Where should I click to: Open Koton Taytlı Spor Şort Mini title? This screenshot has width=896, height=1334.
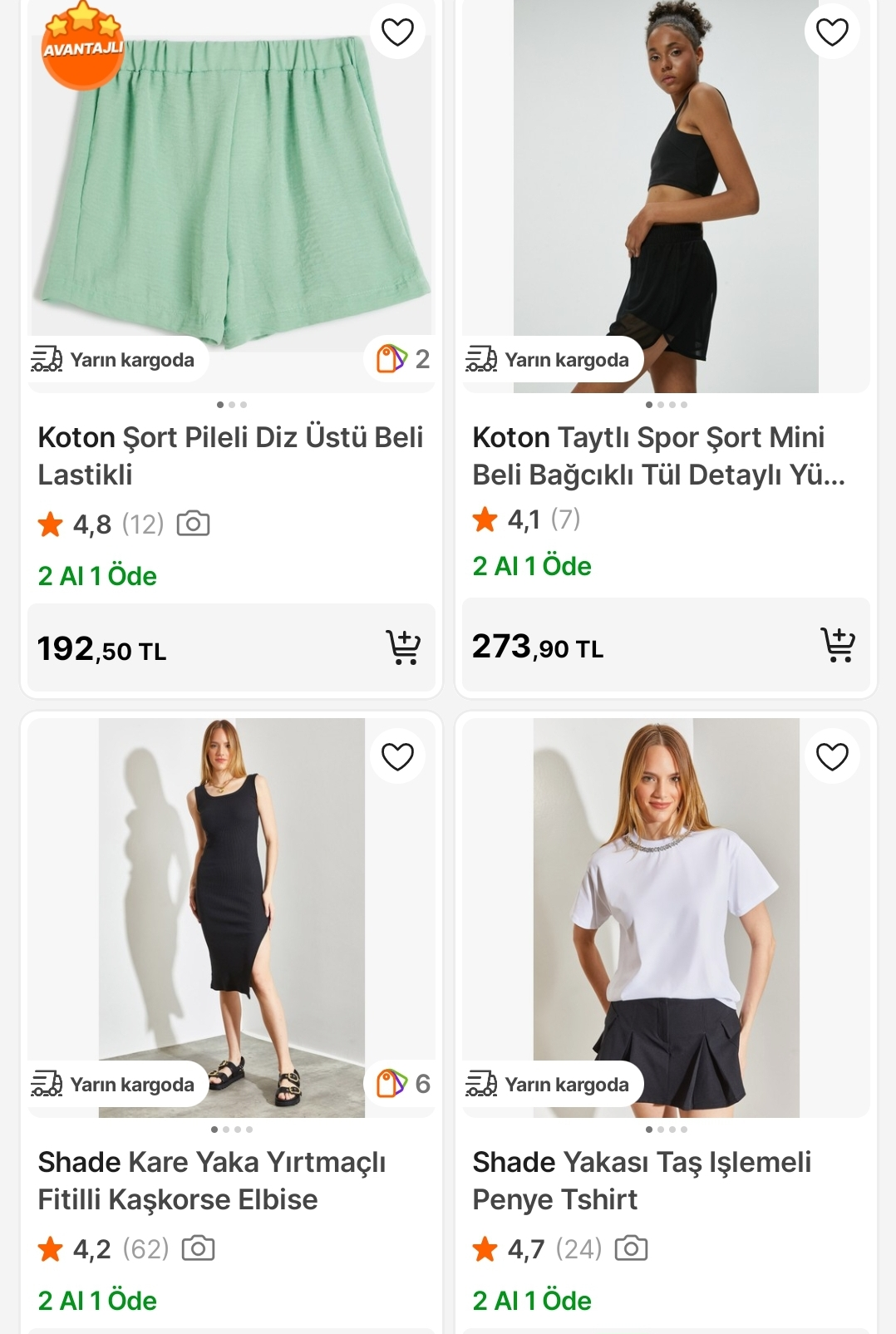pyautogui.click(x=658, y=455)
